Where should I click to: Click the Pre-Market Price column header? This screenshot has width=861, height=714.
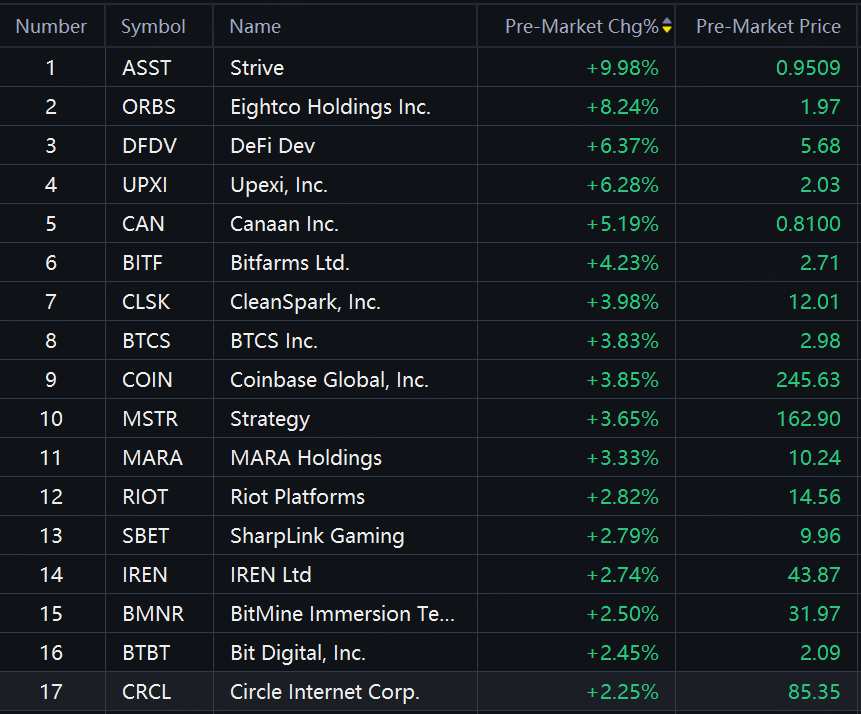pos(768,27)
